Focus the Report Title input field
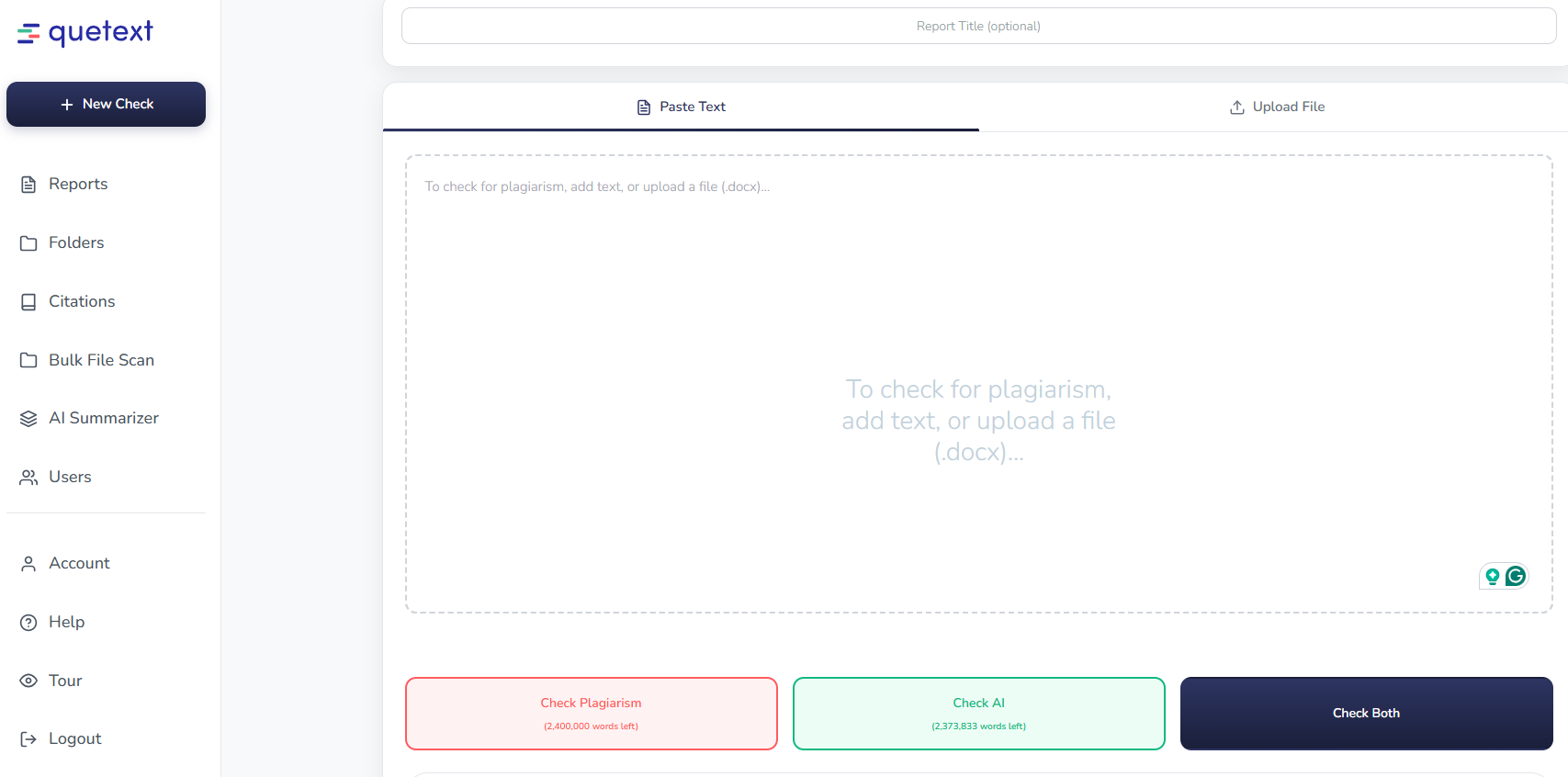This screenshot has width=1568, height=777. click(978, 26)
